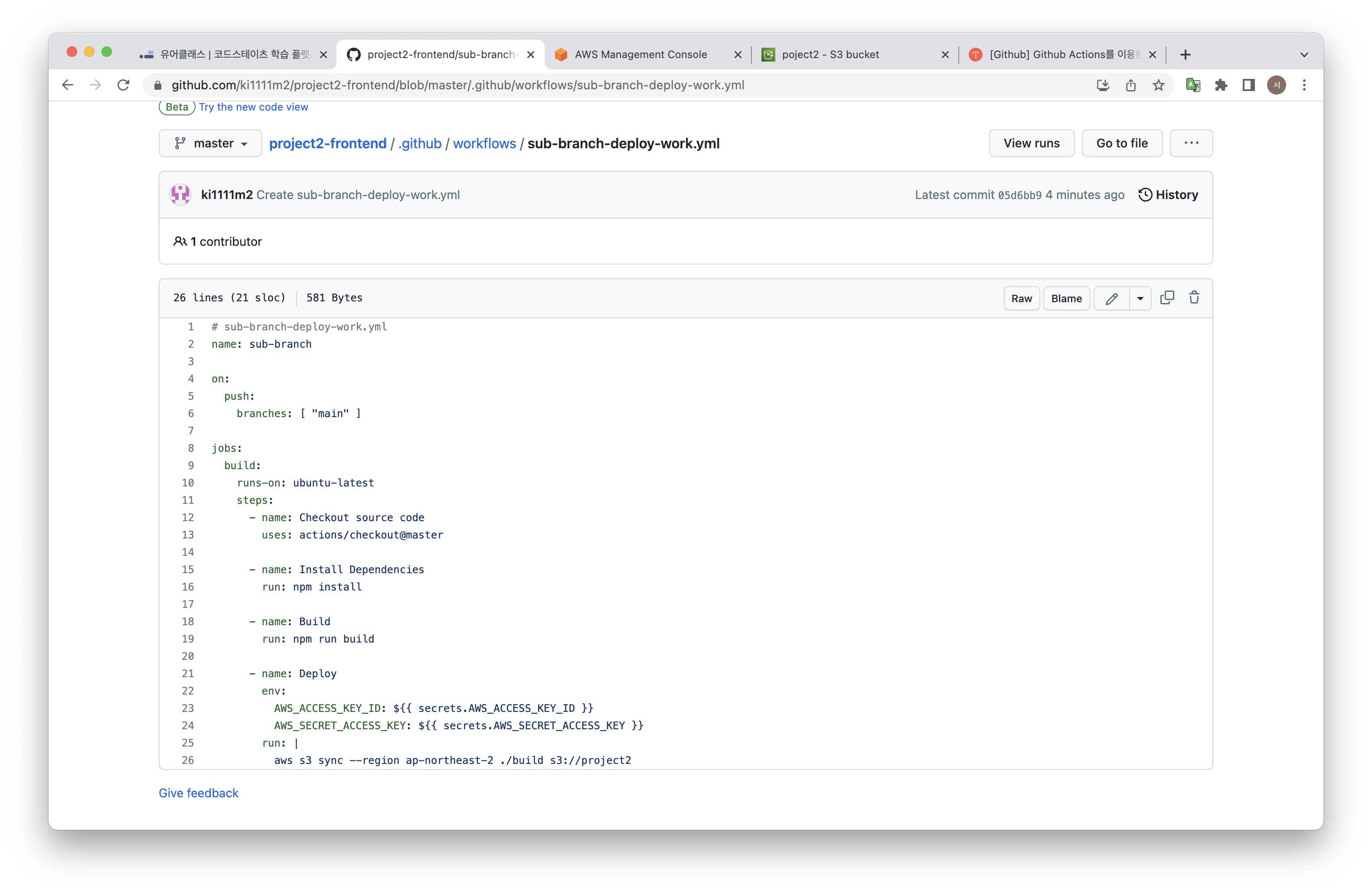1372x894 pixels.
Task: Expand the edit options dropdown arrow
Action: pos(1140,299)
